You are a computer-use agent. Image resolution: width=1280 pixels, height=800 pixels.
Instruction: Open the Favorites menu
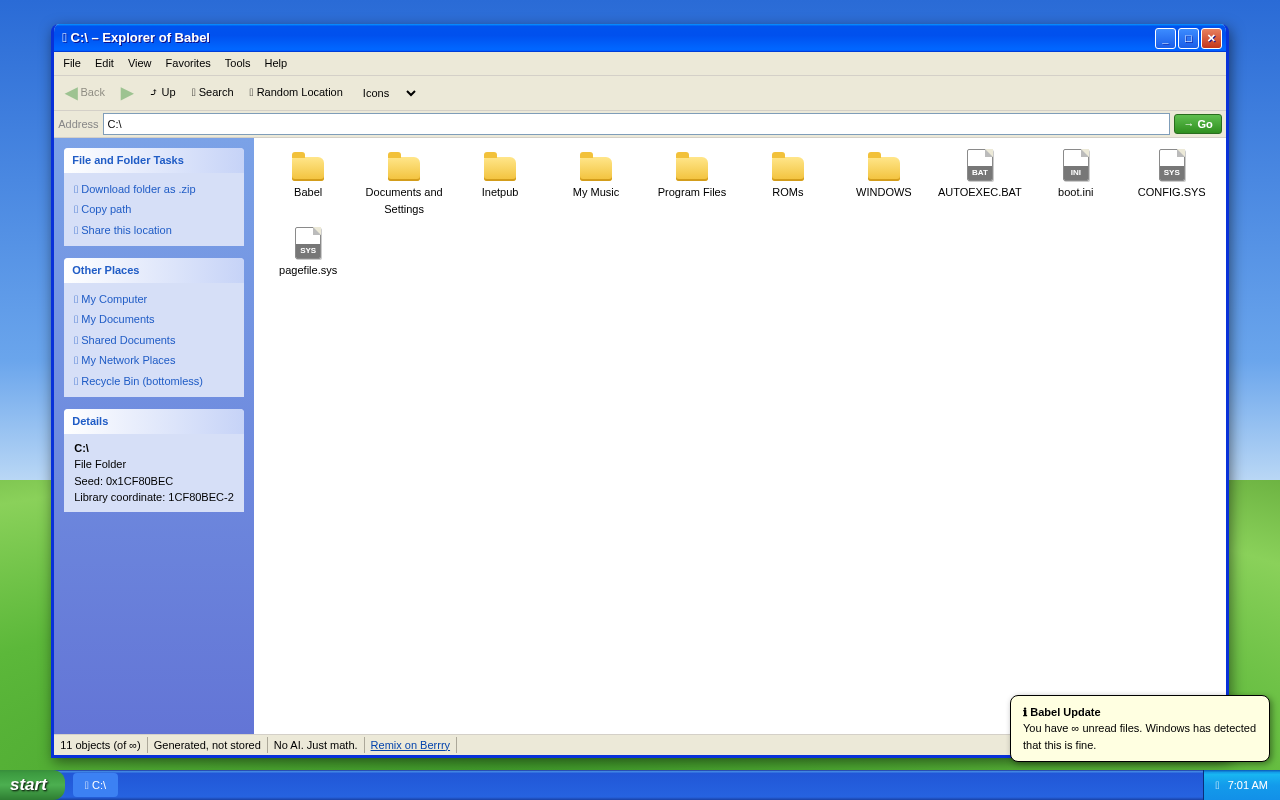pyautogui.click(x=188, y=63)
